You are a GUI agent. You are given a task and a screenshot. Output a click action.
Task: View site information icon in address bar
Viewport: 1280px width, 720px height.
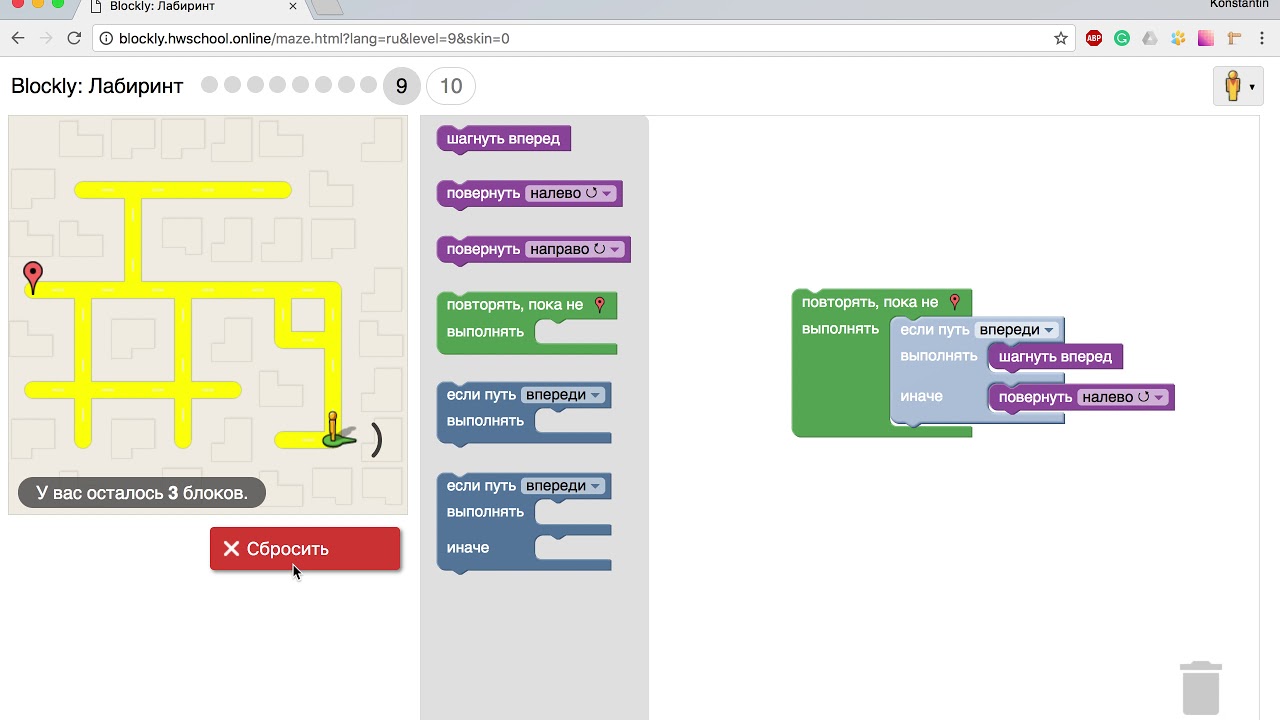[106, 39]
